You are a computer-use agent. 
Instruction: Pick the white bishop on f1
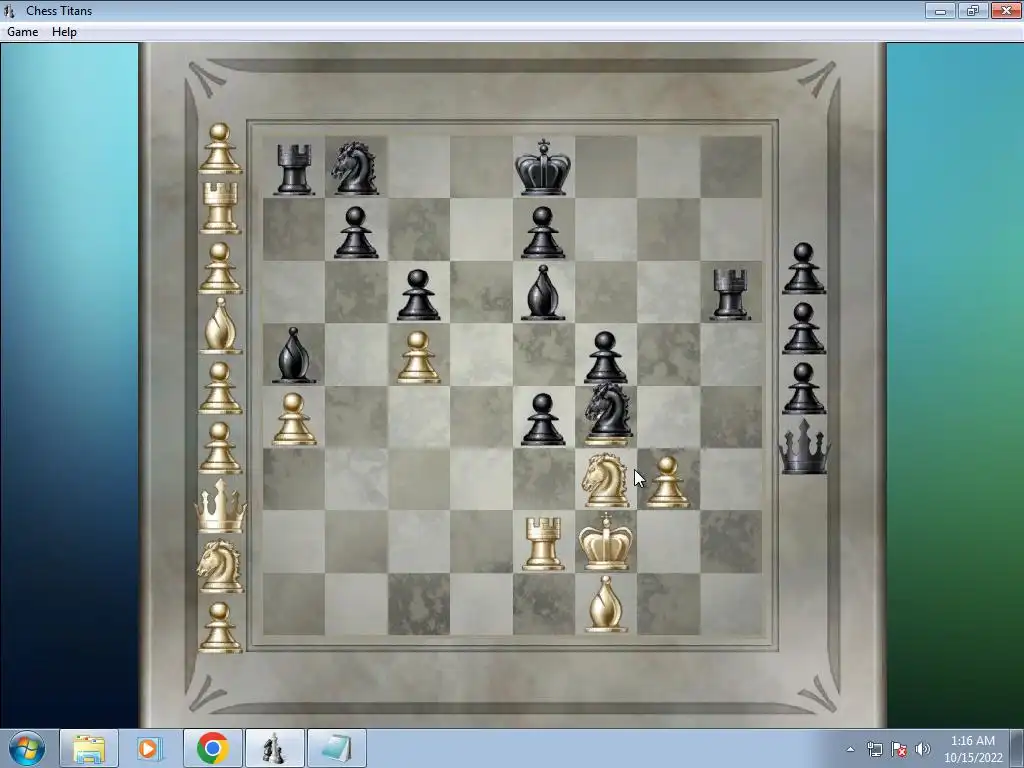[x=605, y=604]
